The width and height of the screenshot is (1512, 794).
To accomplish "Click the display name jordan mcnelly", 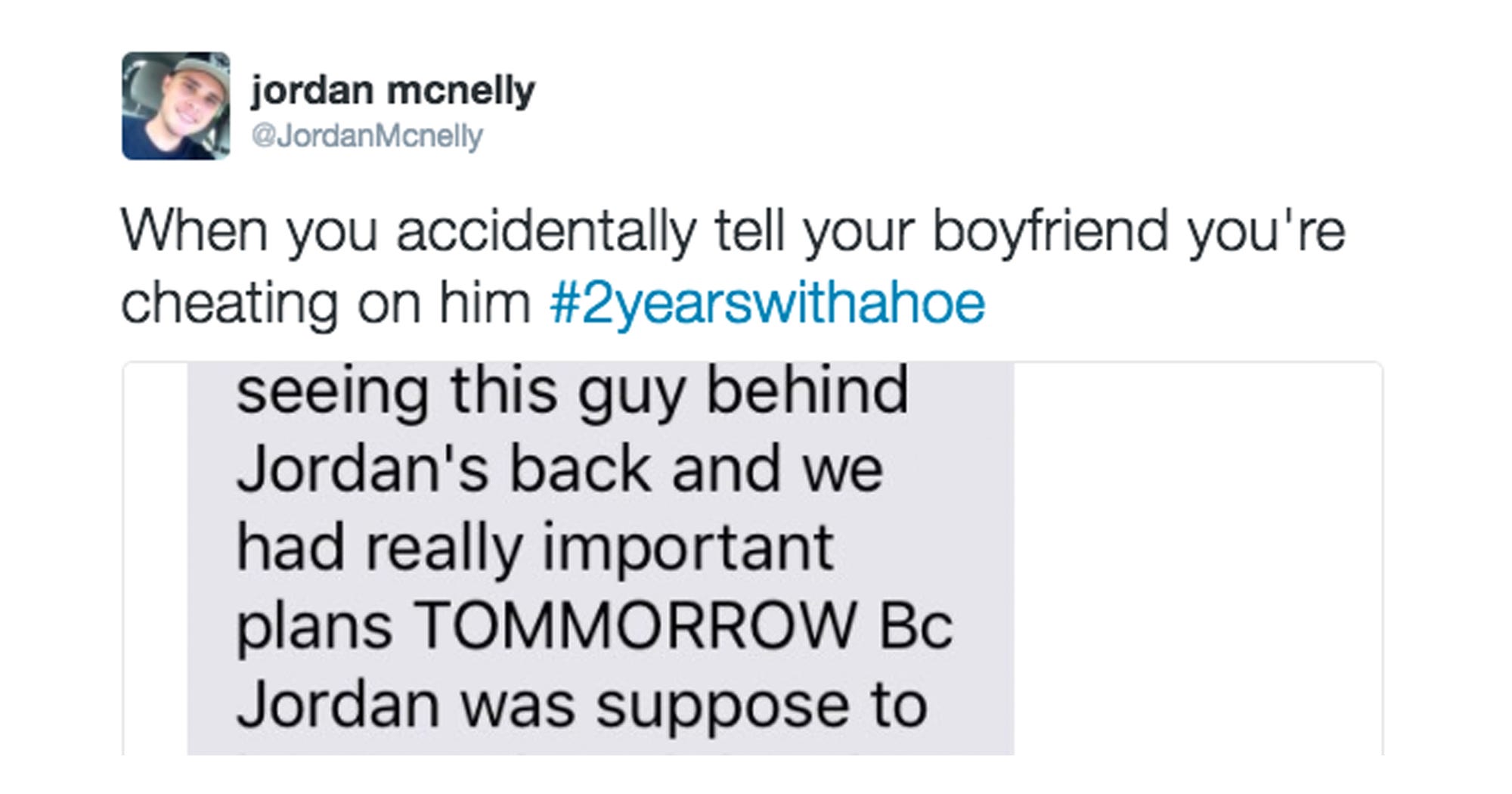I will coord(392,91).
